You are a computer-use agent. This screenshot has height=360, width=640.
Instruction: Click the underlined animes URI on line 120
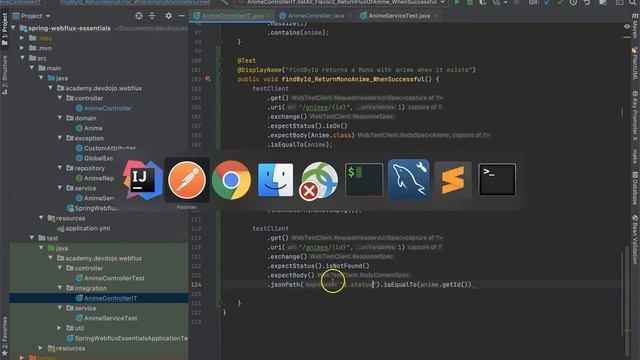[317, 247]
